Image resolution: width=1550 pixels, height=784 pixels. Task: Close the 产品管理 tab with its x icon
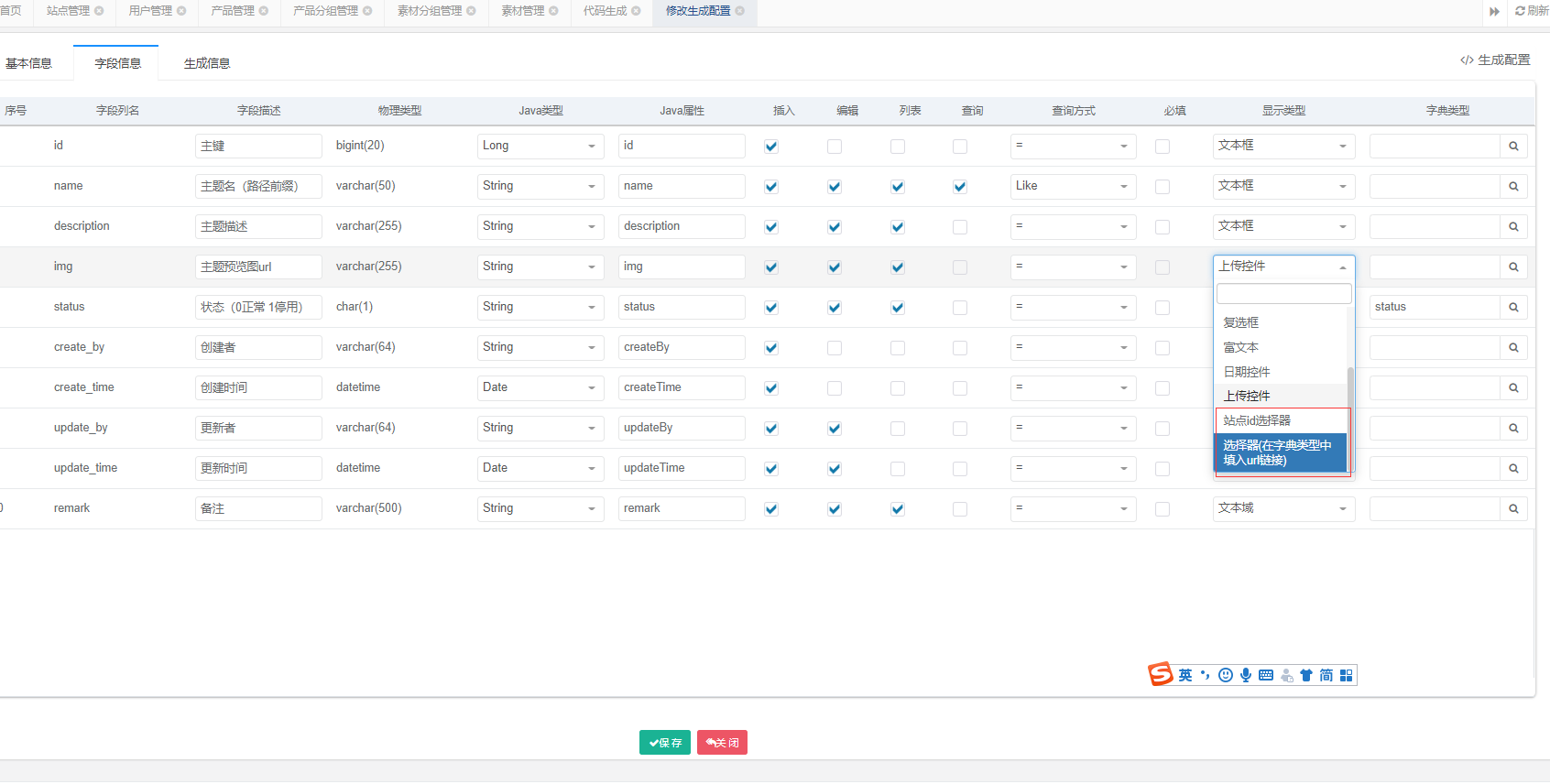[x=264, y=11]
